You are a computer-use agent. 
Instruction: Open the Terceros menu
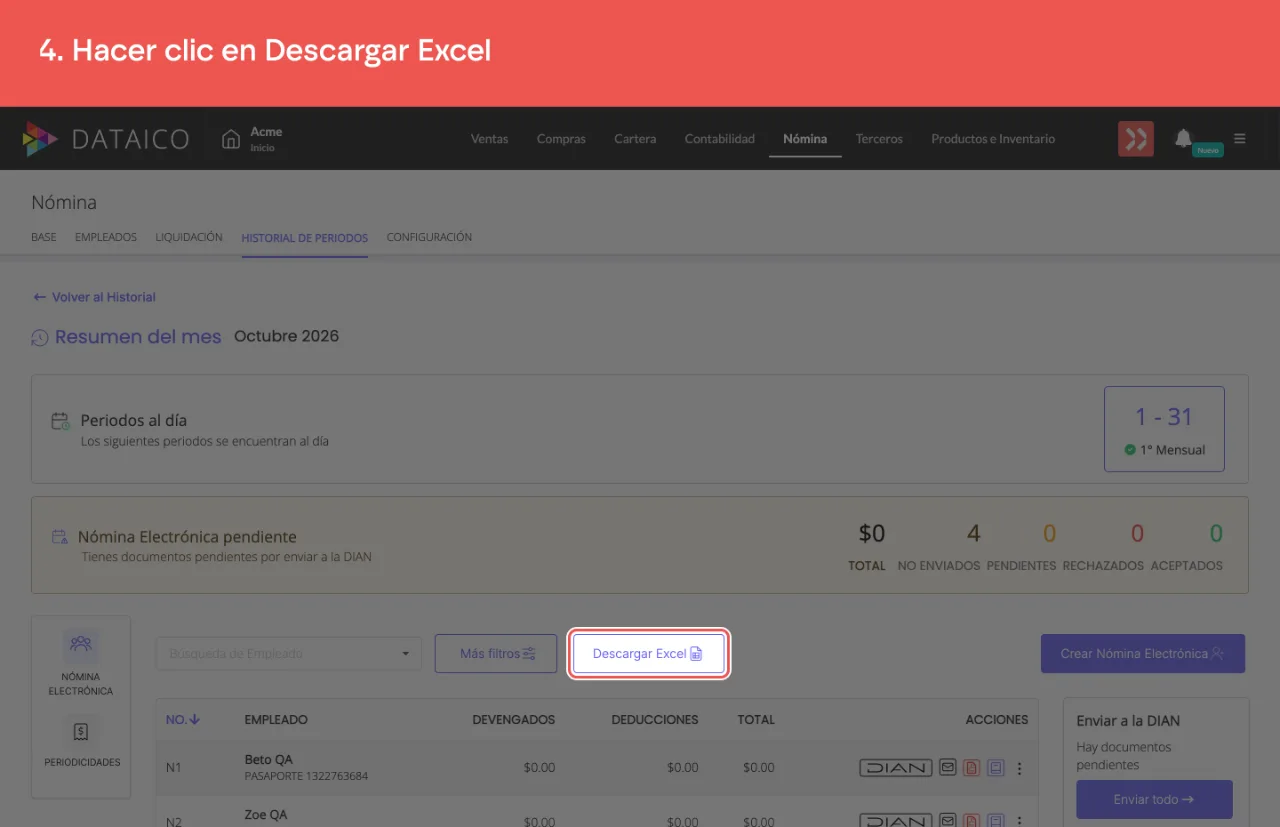point(879,139)
